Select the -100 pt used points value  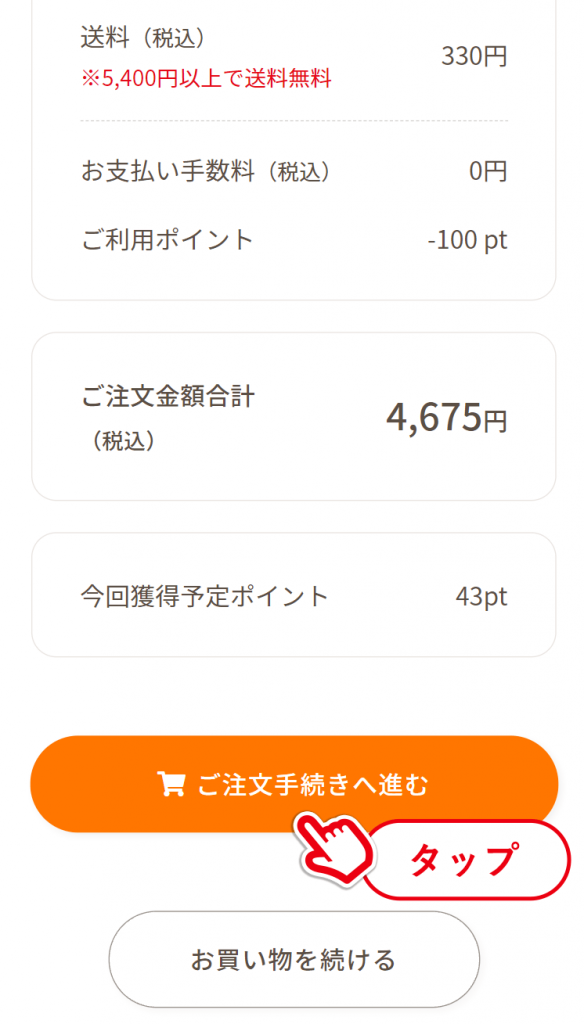tap(467, 240)
